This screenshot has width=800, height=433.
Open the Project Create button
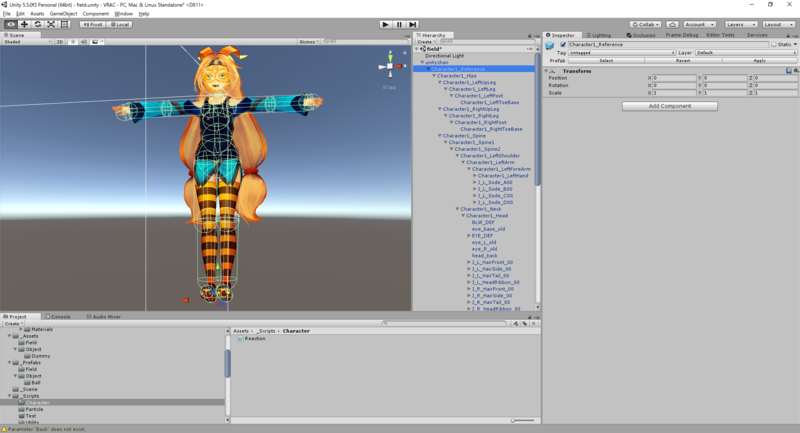click(13, 323)
